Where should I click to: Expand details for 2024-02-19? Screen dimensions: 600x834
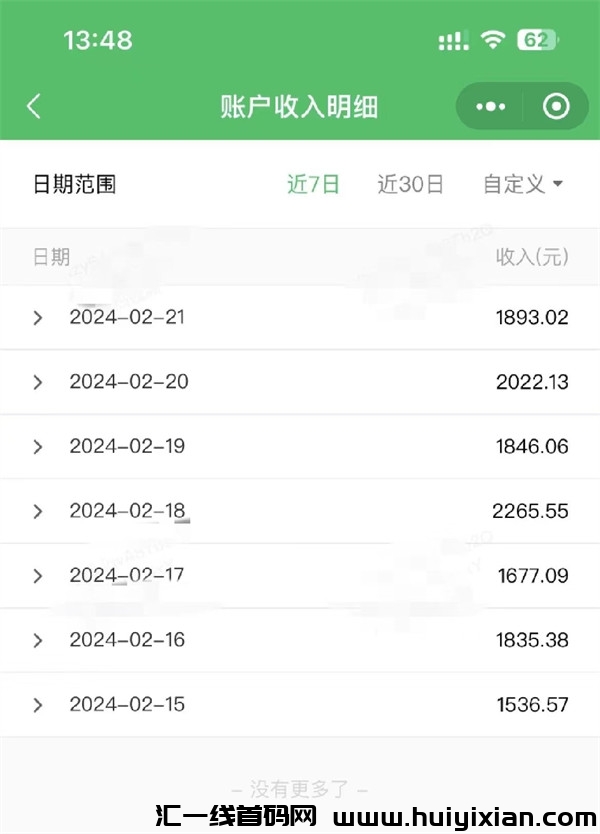coord(38,447)
